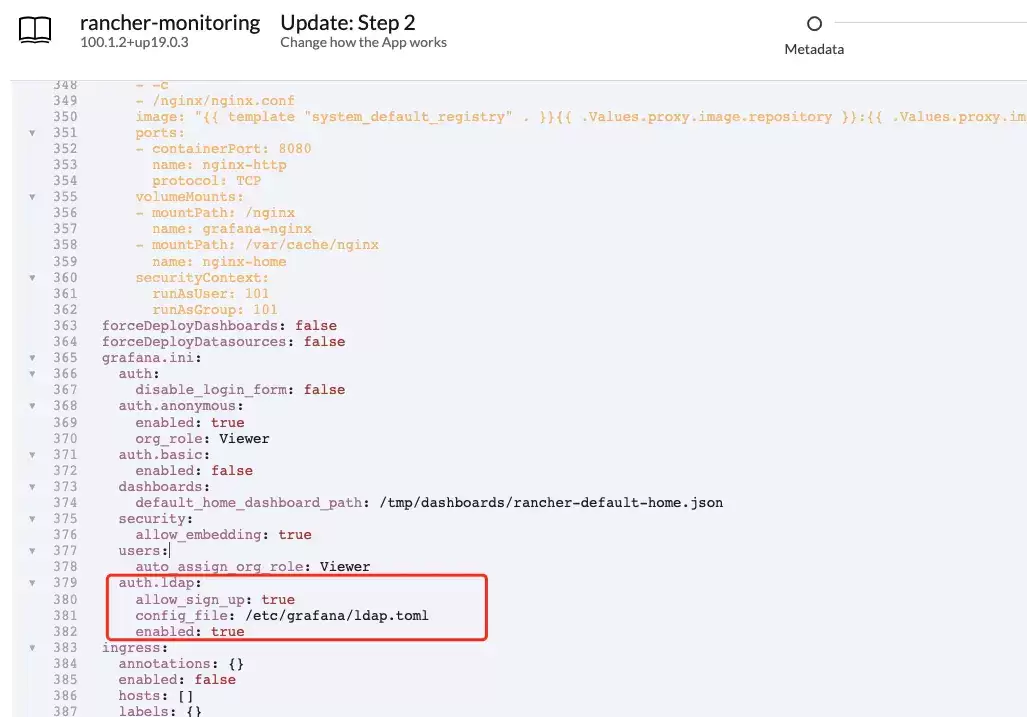Click the containerPort: 8080 line

(x=223, y=149)
